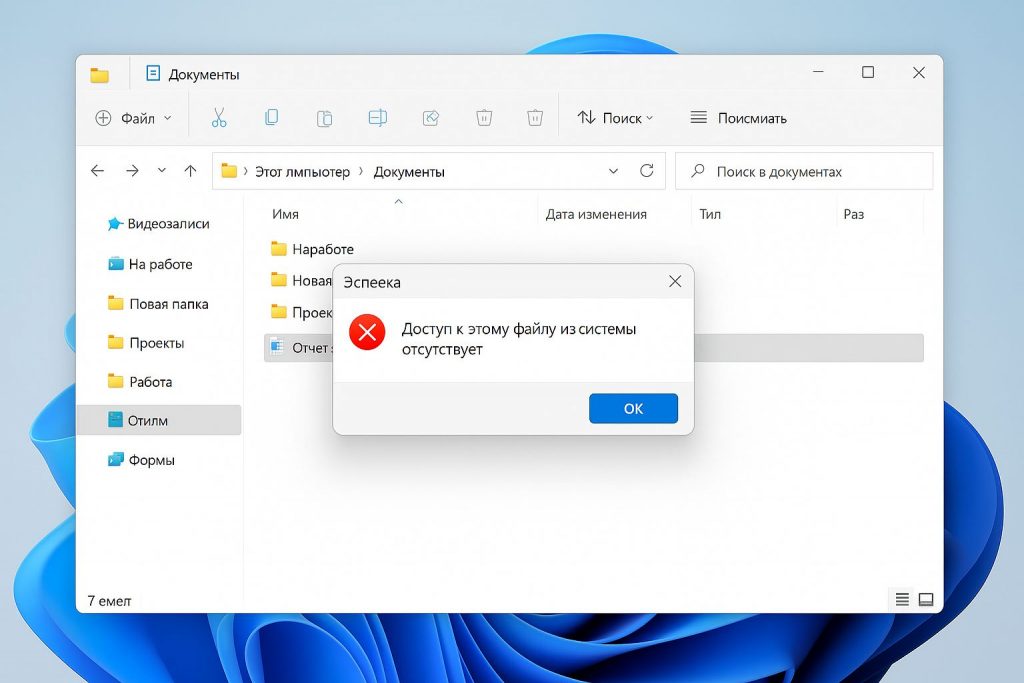Select the Наработе folder in file list
Screen dimensions: 1024x683
312,249
